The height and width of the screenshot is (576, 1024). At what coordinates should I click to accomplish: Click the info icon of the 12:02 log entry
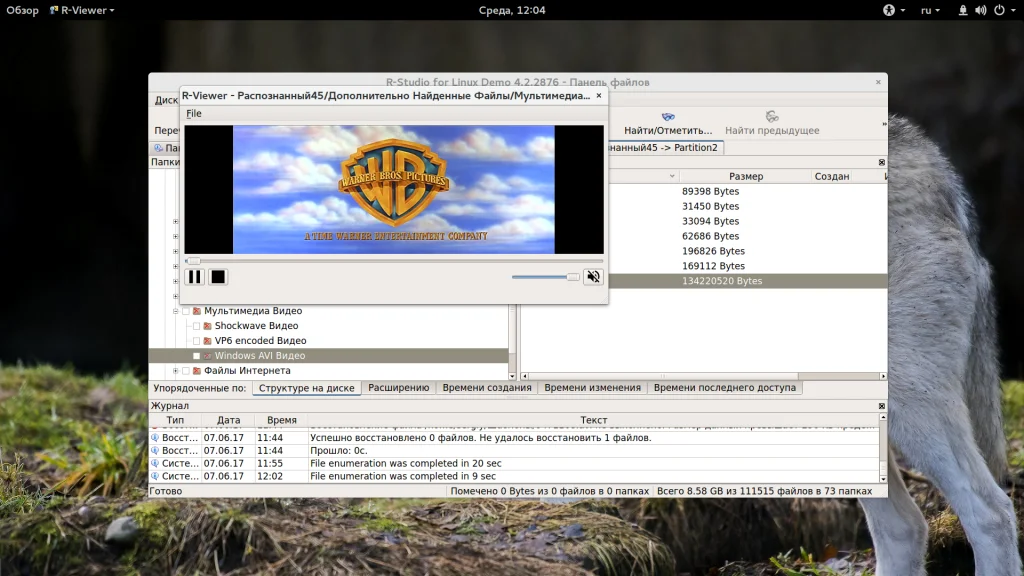coord(155,477)
